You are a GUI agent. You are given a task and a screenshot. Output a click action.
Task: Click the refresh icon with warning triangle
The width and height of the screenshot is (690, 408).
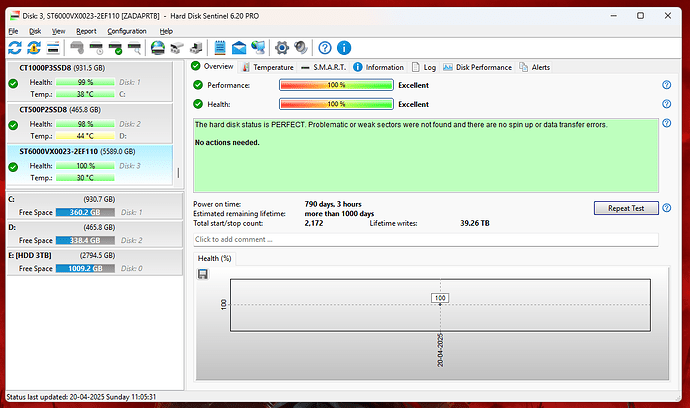click(34, 48)
